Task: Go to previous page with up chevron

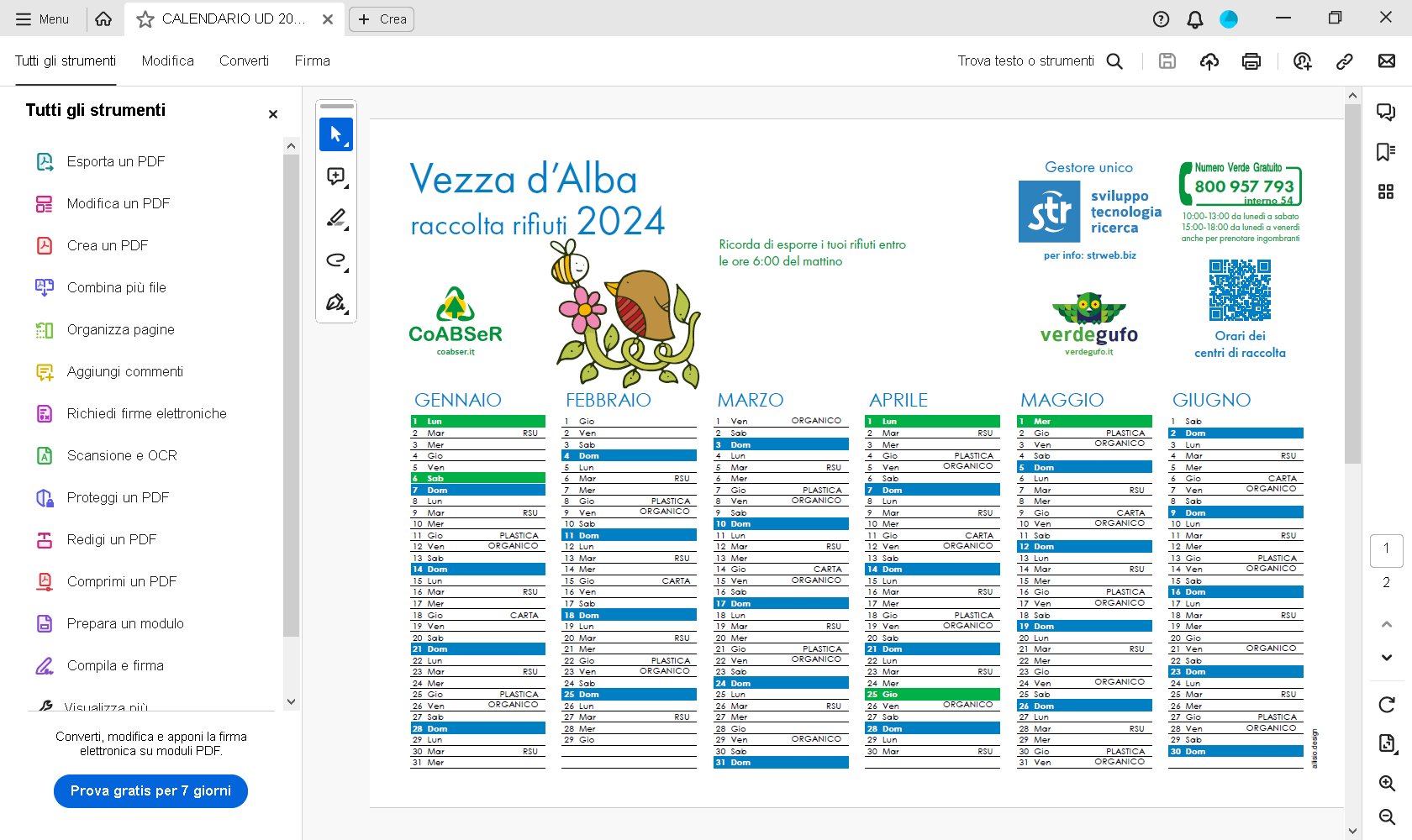Action: click(x=1387, y=624)
